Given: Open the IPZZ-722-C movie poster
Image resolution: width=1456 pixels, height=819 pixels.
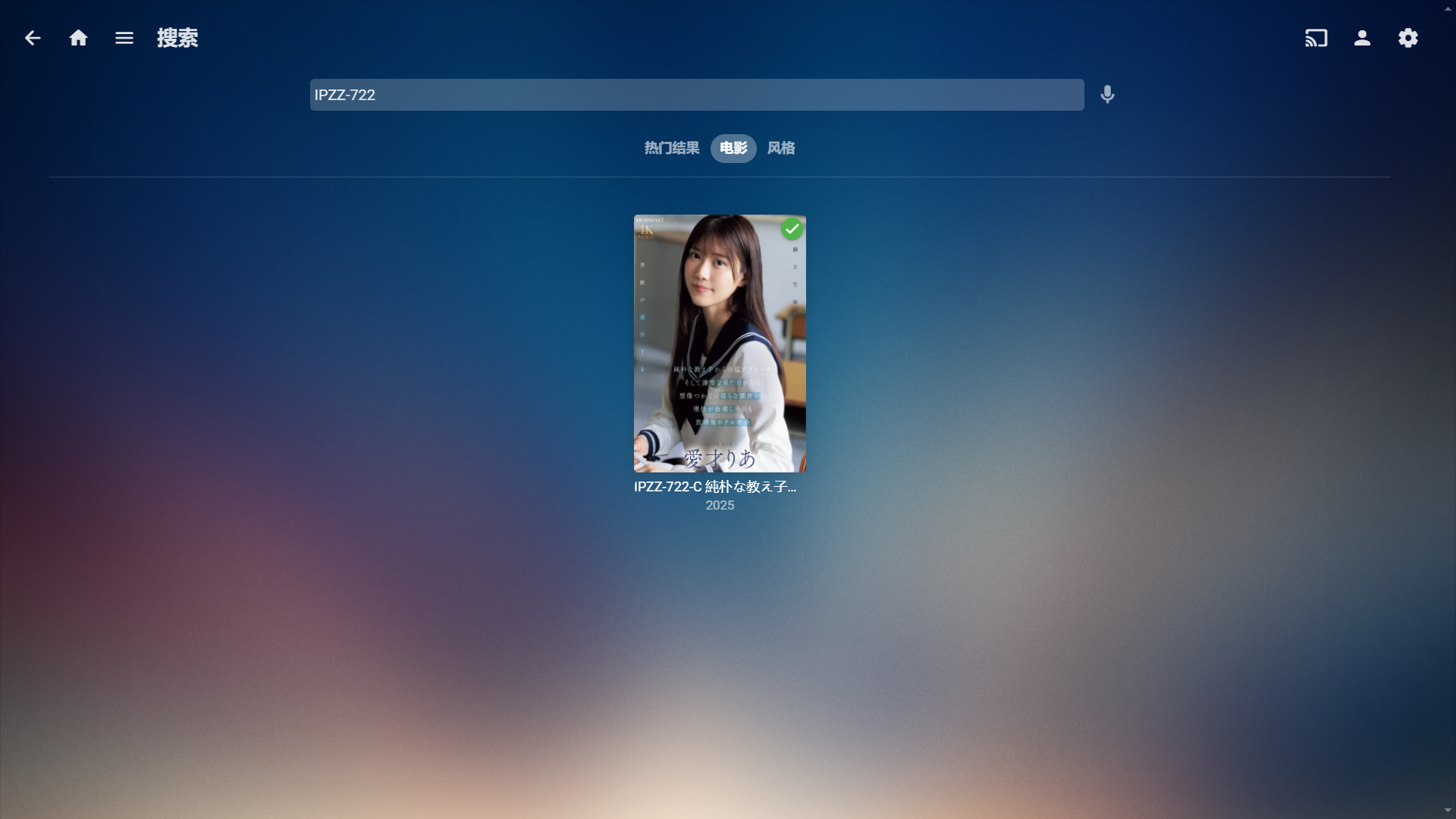Looking at the screenshot, I should [x=720, y=344].
